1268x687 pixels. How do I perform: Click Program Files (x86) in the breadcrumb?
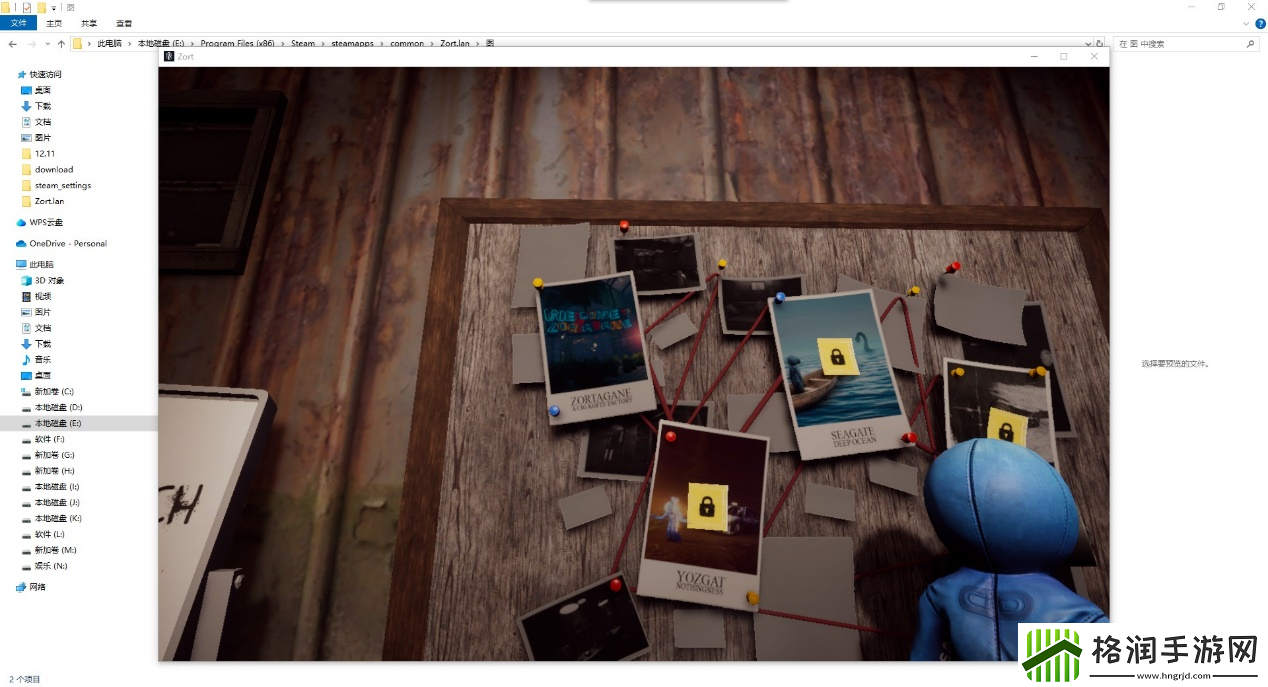pos(238,44)
